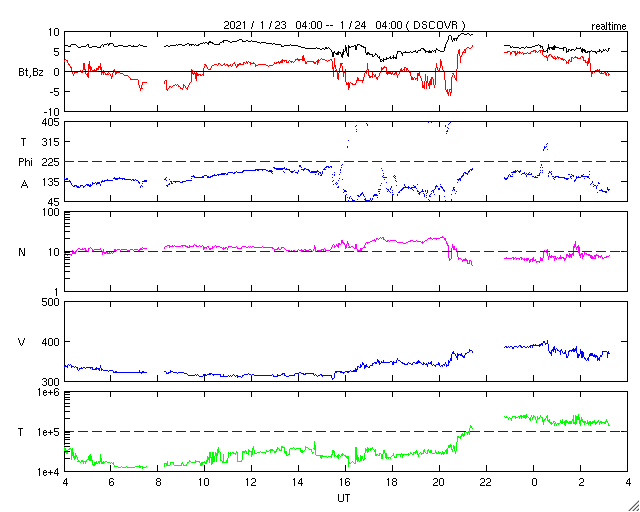This screenshot has height=512, width=640.
Task: Click the 'Bt,Bz' axis label
Action: click(31, 73)
